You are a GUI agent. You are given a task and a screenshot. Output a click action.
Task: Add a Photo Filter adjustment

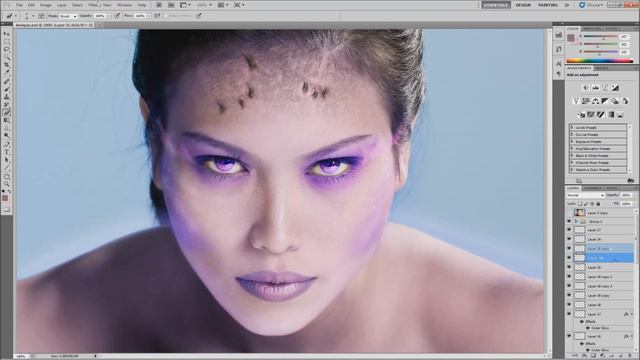[615, 101]
